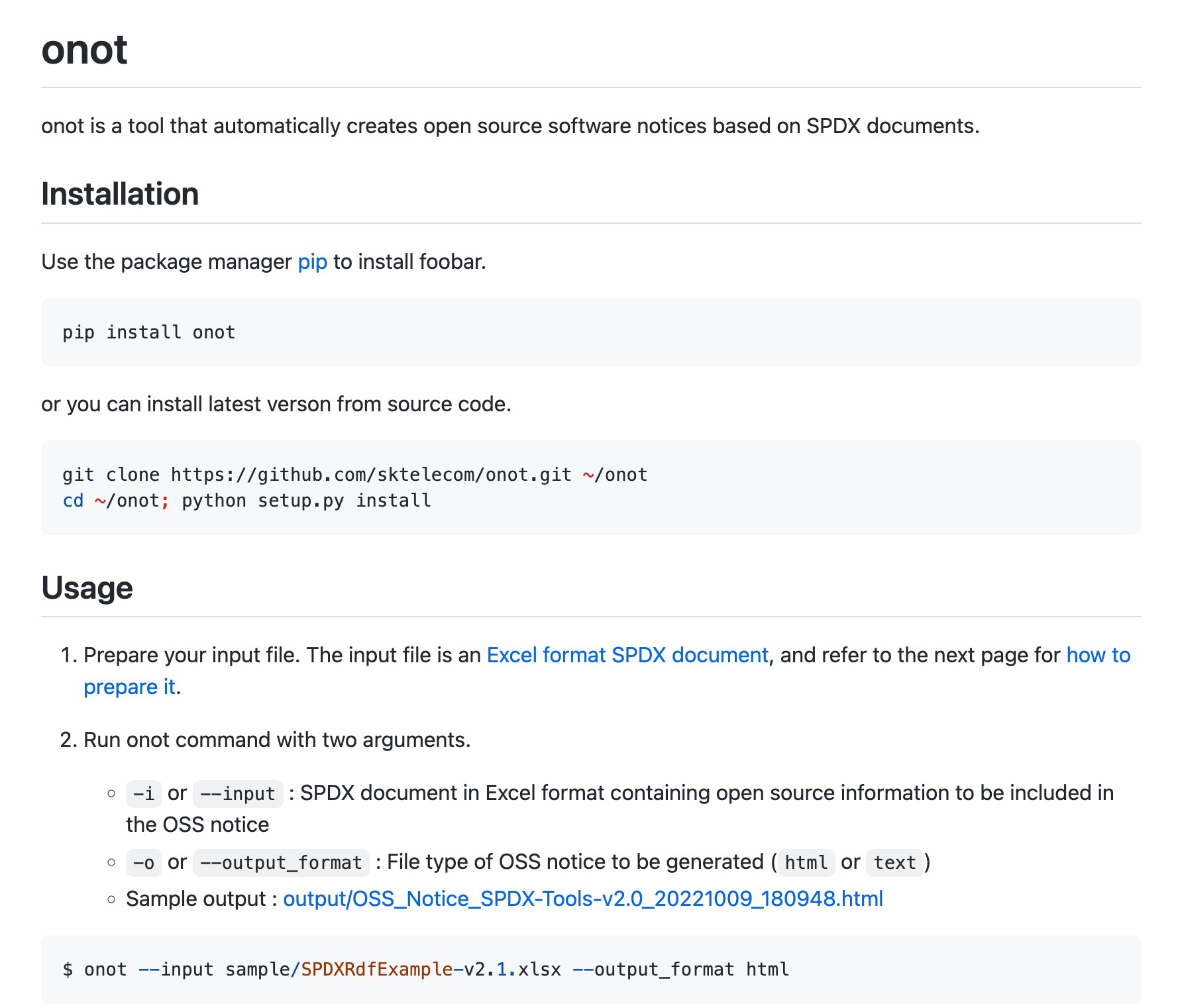This screenshot has height=1008, width=1178.
Task: Click the 'pip install onot' code block
Action: [149, 332]
